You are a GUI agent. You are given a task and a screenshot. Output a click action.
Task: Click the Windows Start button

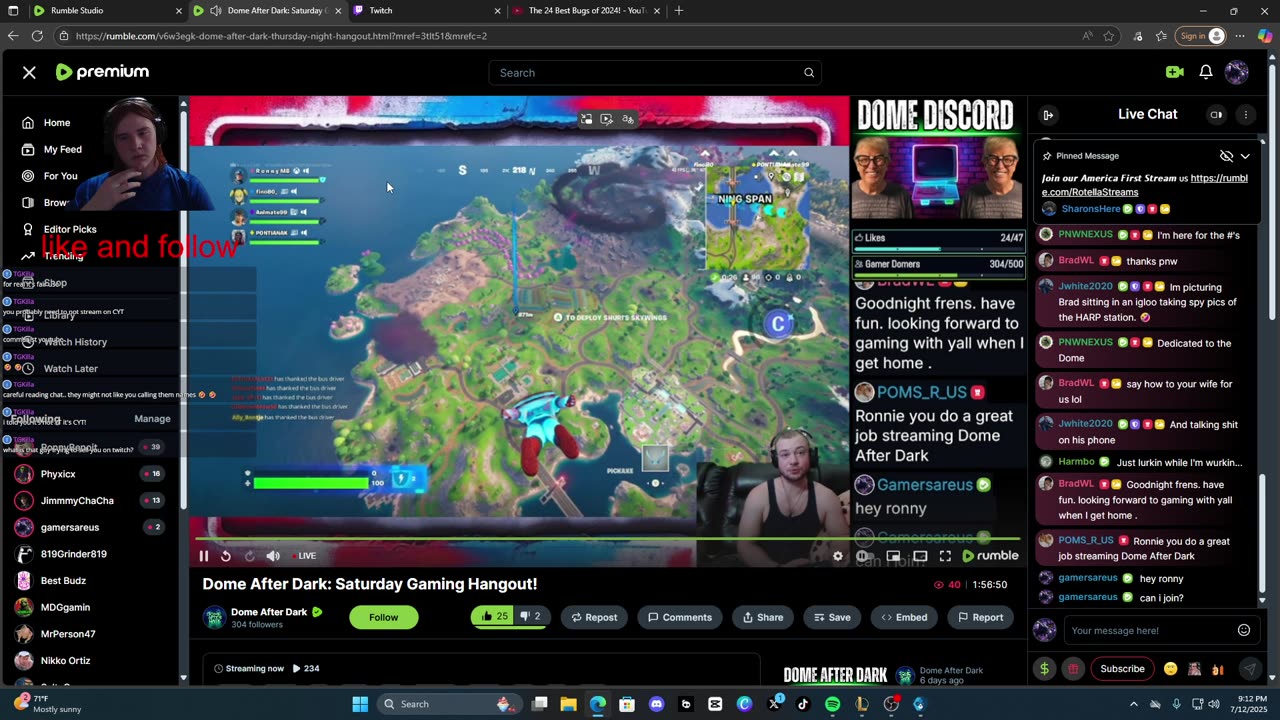tap(360, 704)
